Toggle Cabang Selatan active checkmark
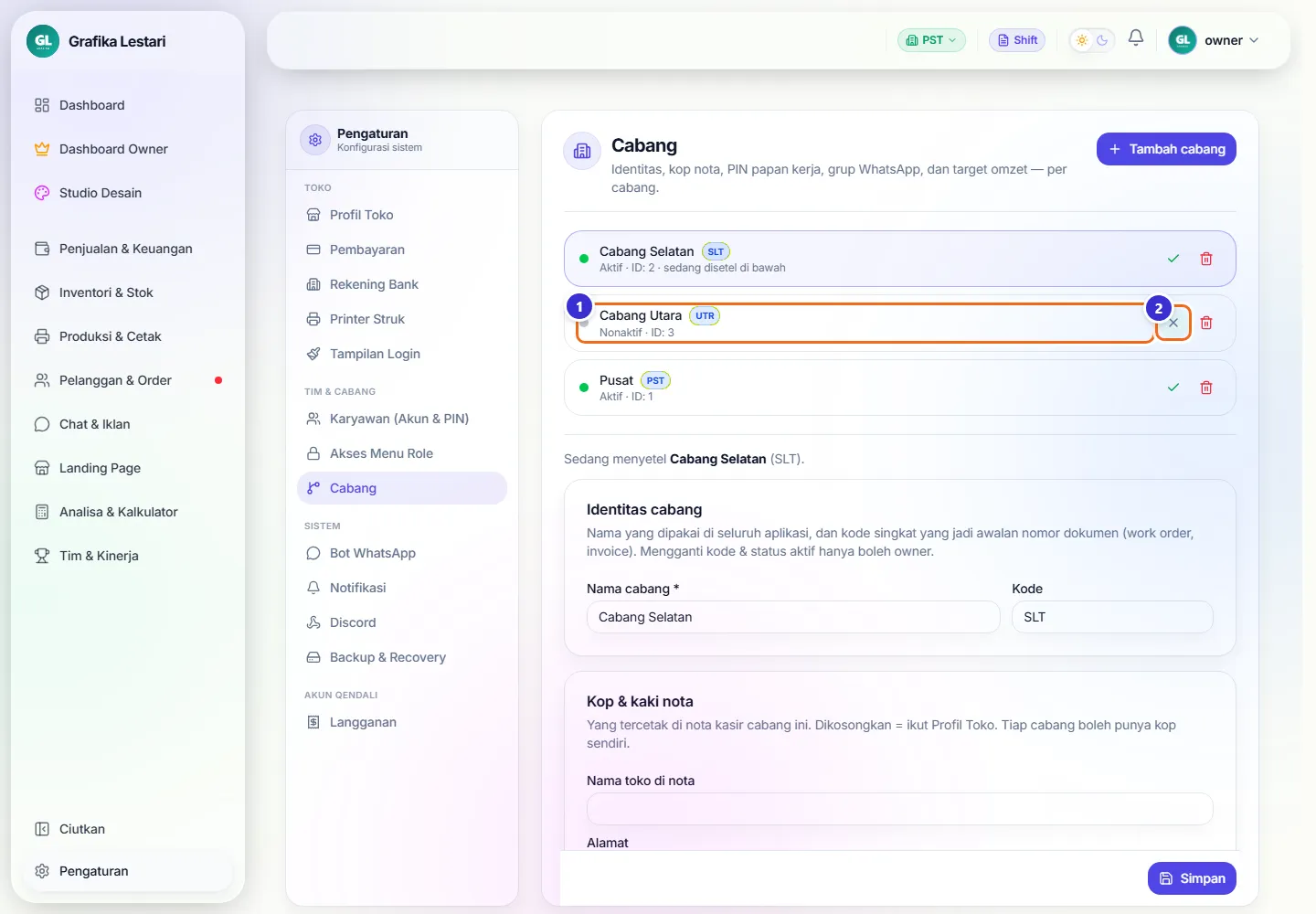Viewport: 1316px width, 914px height. (x=1173, y=259)
